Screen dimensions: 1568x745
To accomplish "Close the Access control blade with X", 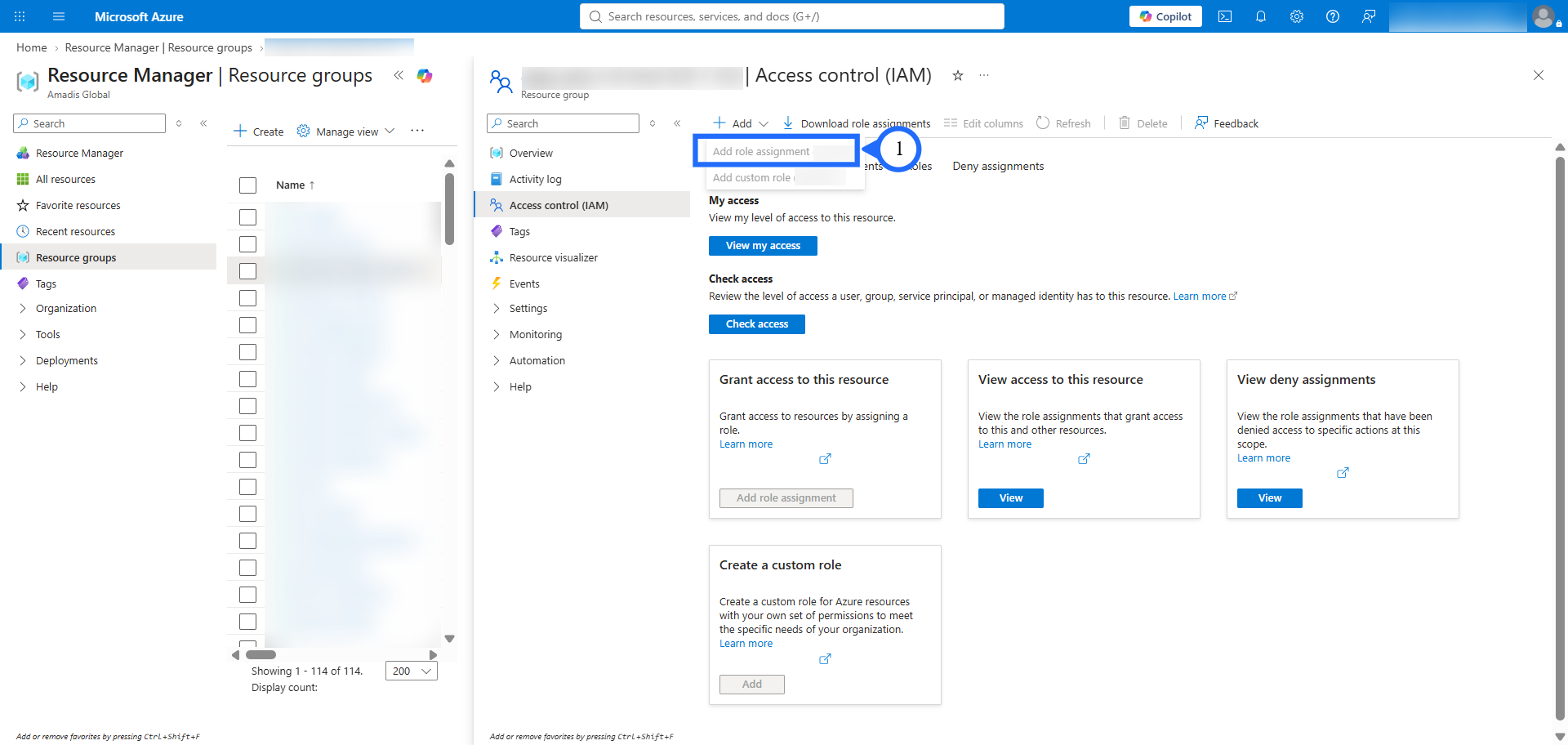I will (1539, 75).
